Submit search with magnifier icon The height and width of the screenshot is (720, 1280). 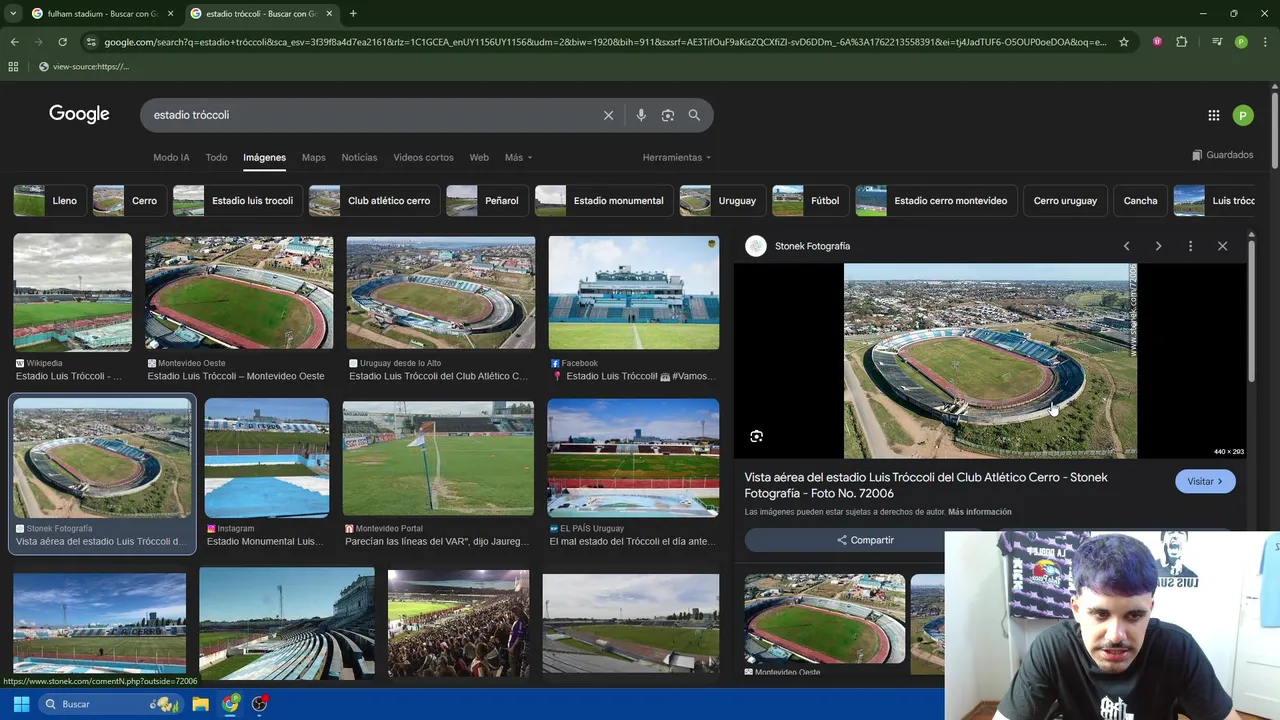694,115
